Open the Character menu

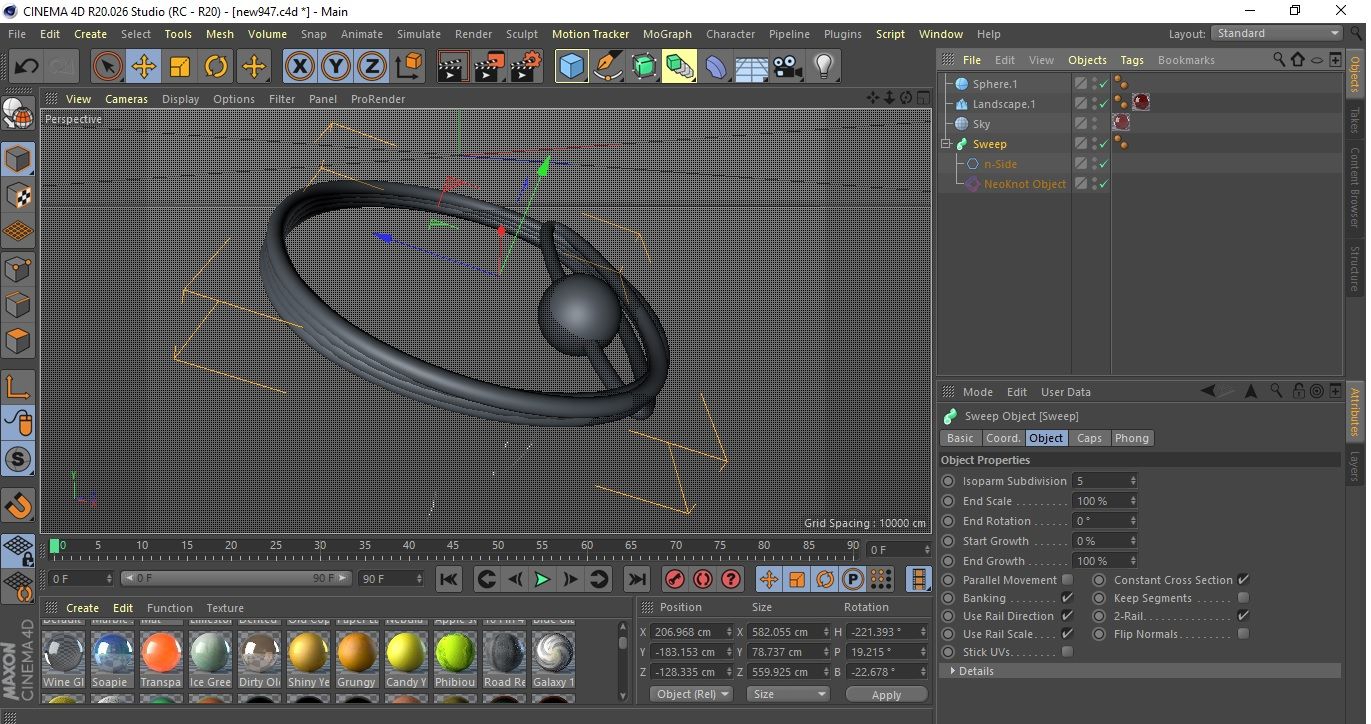click(730, 34)
